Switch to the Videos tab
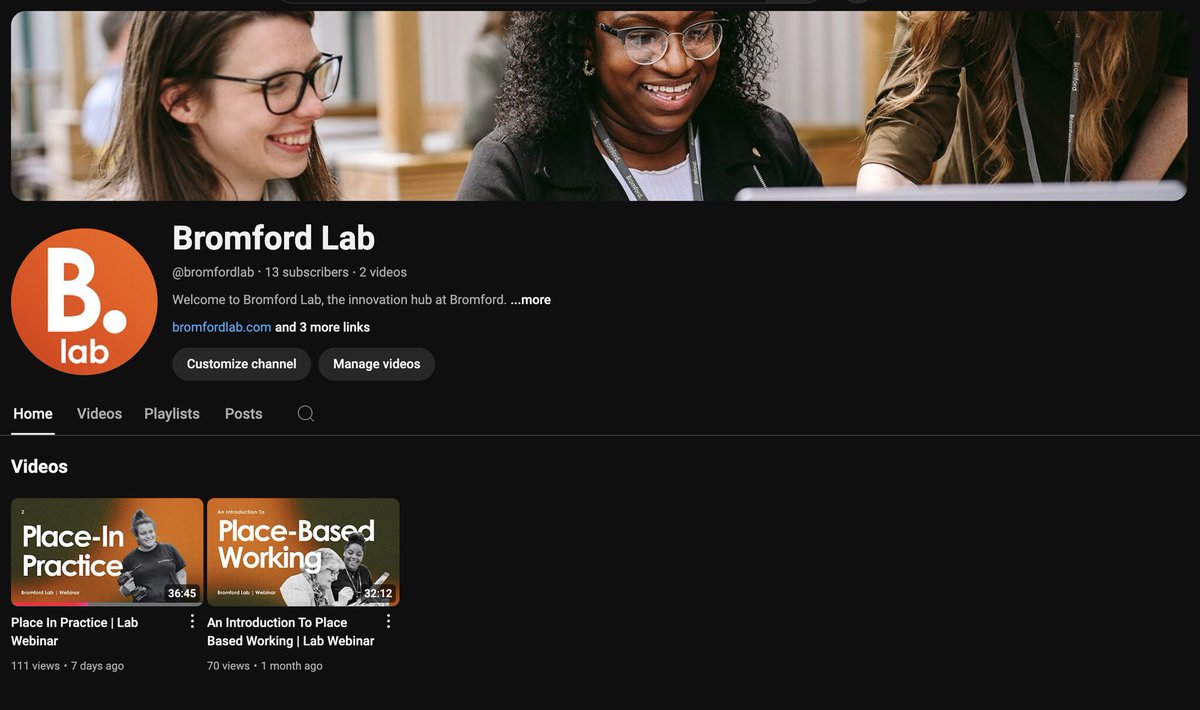The image size is (1200, 710). point(99,414)
